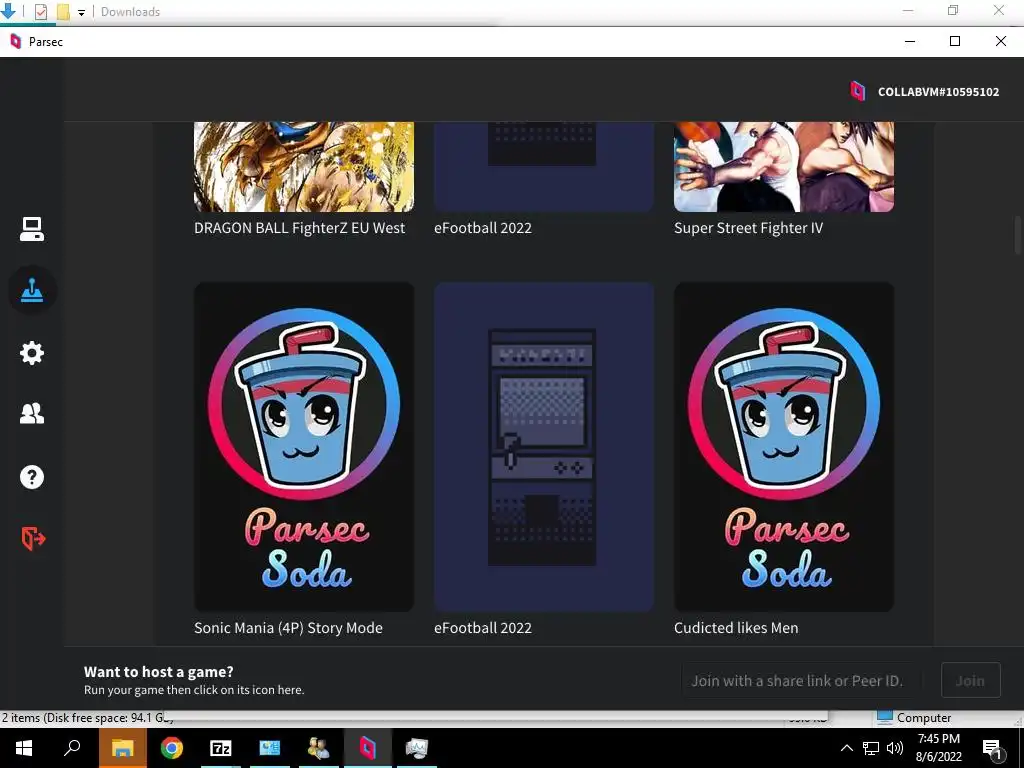Open File Explorer from the taskbar

coord(122,748)
